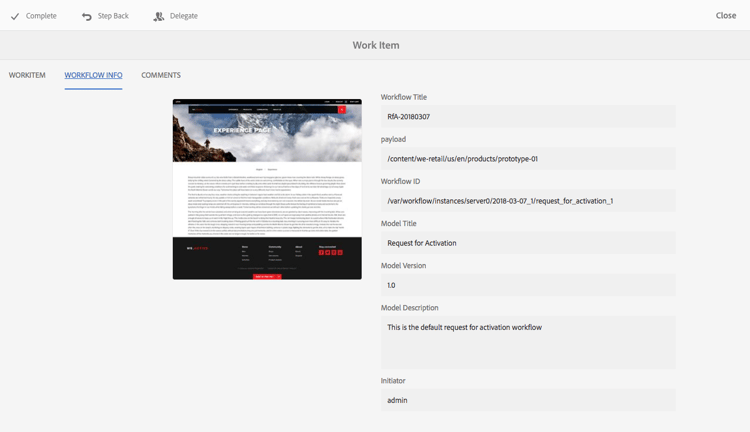Click the Complete action label
Viewport: 750px width, 432px height.
[x=41, y=16]
